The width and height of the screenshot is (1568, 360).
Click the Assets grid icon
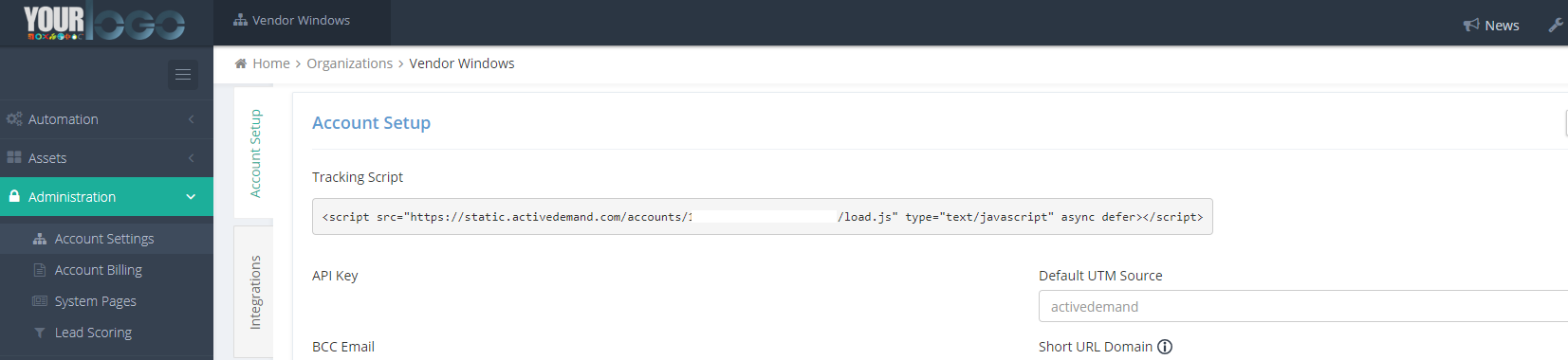point(14,158)
